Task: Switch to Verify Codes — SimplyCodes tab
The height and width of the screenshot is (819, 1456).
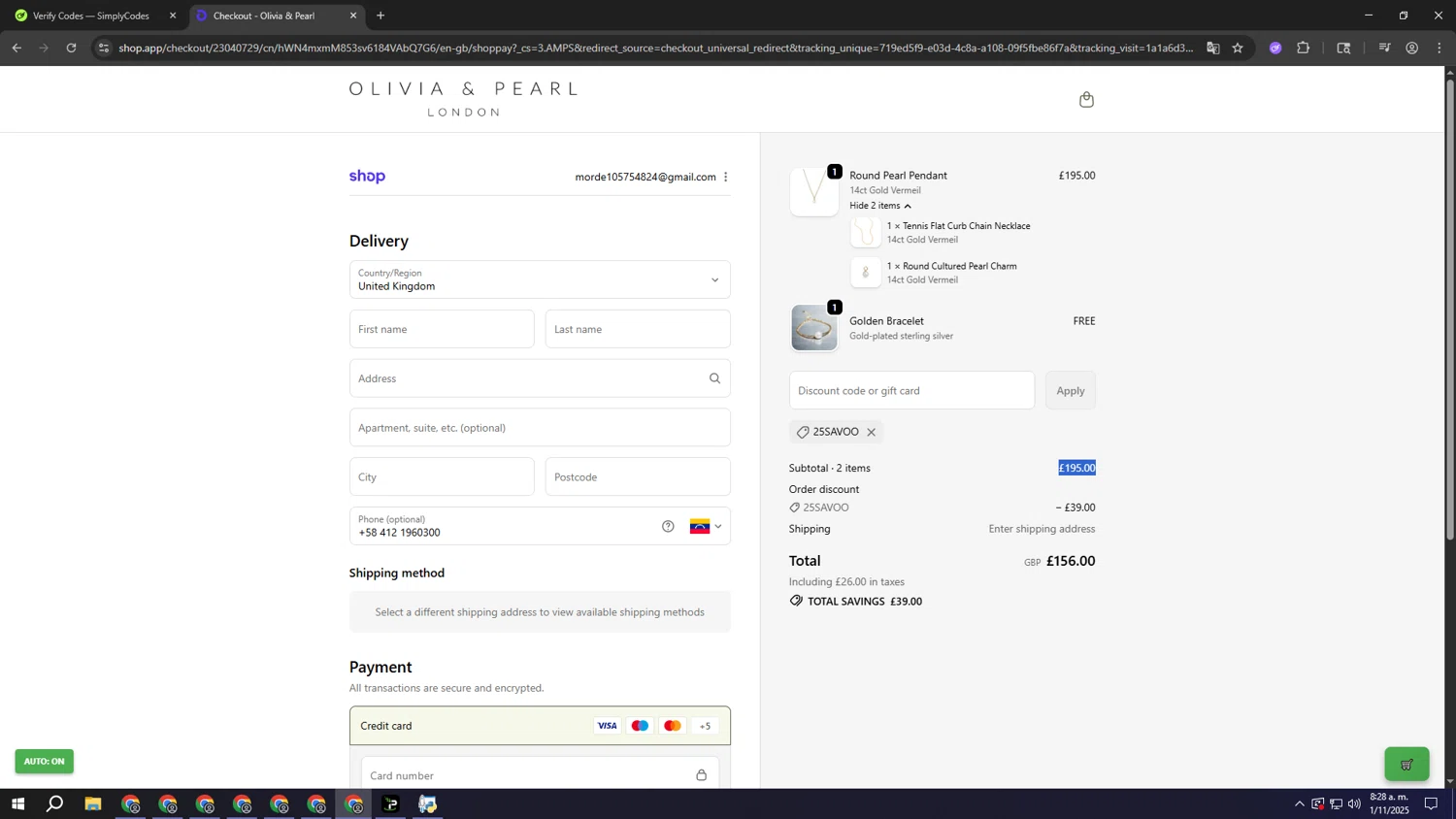Action: click(92, 16)
